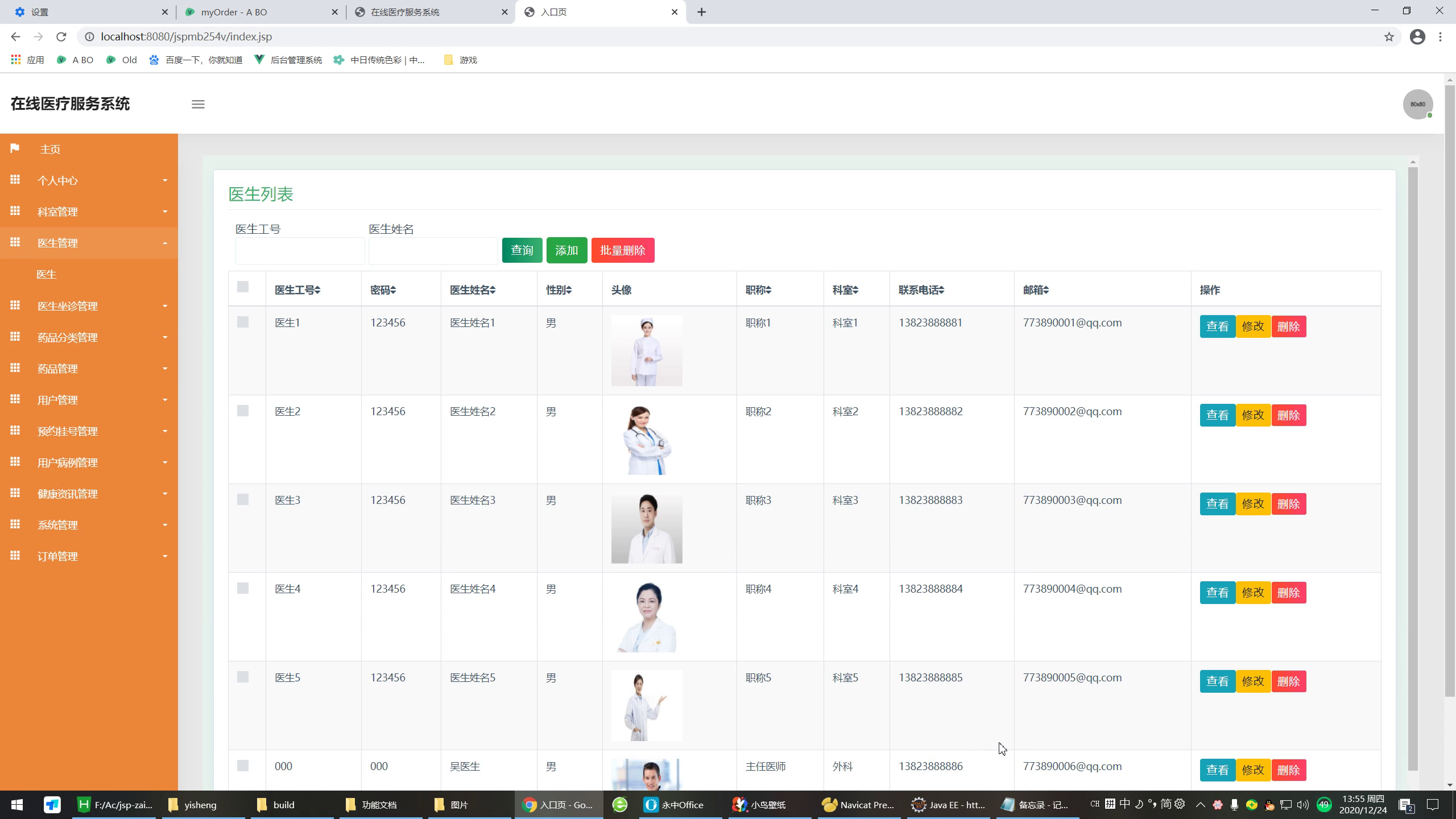This screenshot has width=1456, height=819.
Task: Open the Chrome profile account icon
Action: pyautogui.click(x=1417, y=36)
